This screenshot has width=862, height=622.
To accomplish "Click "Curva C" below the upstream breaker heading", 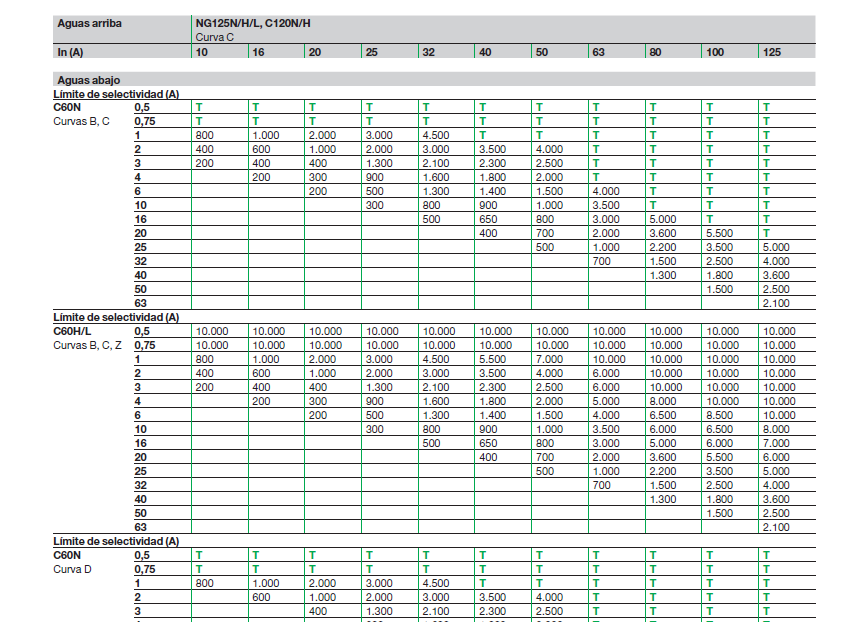I will point(217,36).
